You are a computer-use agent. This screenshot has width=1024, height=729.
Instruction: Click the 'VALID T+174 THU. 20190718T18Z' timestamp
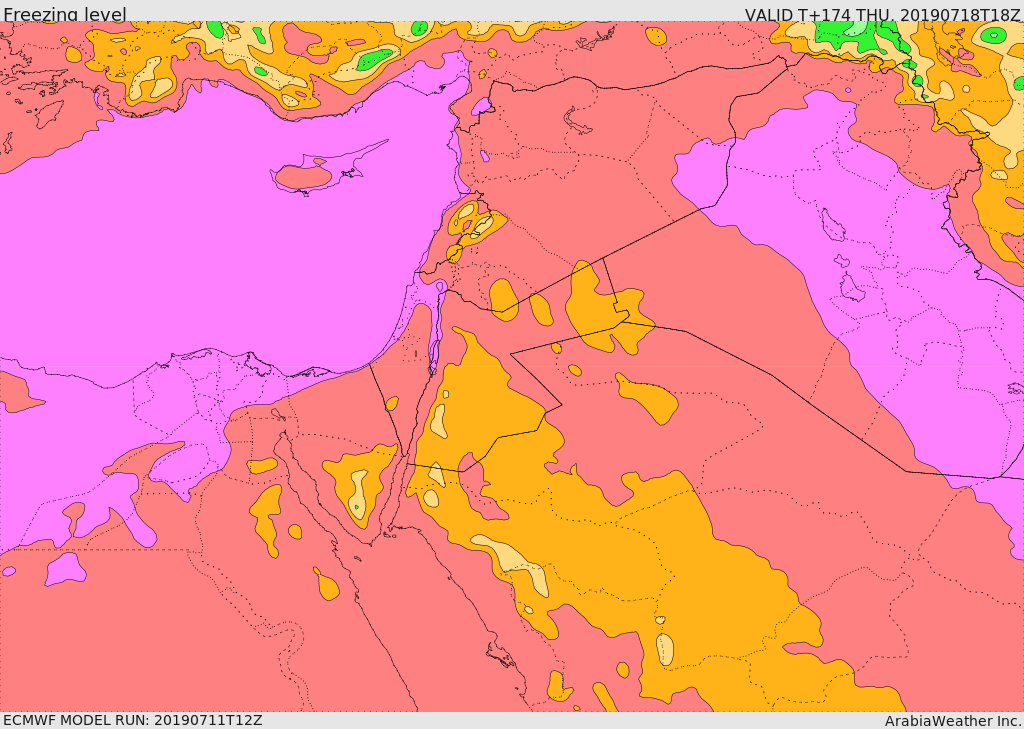tap(882, 14)
